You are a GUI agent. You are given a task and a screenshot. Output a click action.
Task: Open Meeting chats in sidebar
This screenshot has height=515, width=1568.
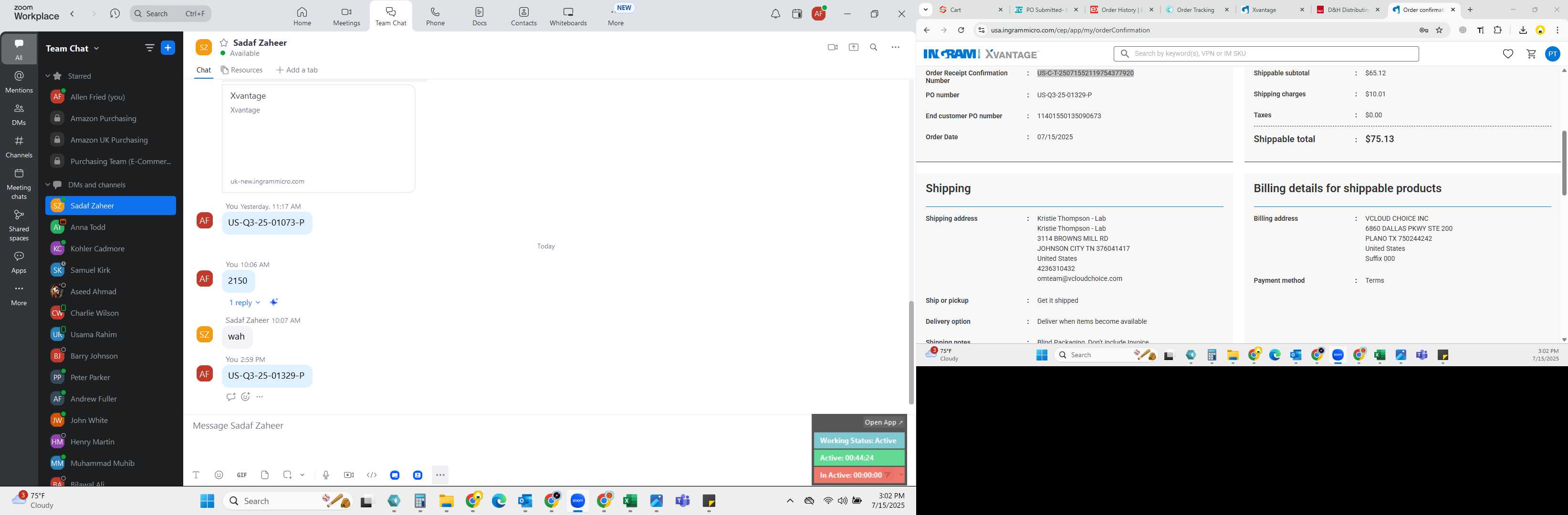click(x=19, y=184)
